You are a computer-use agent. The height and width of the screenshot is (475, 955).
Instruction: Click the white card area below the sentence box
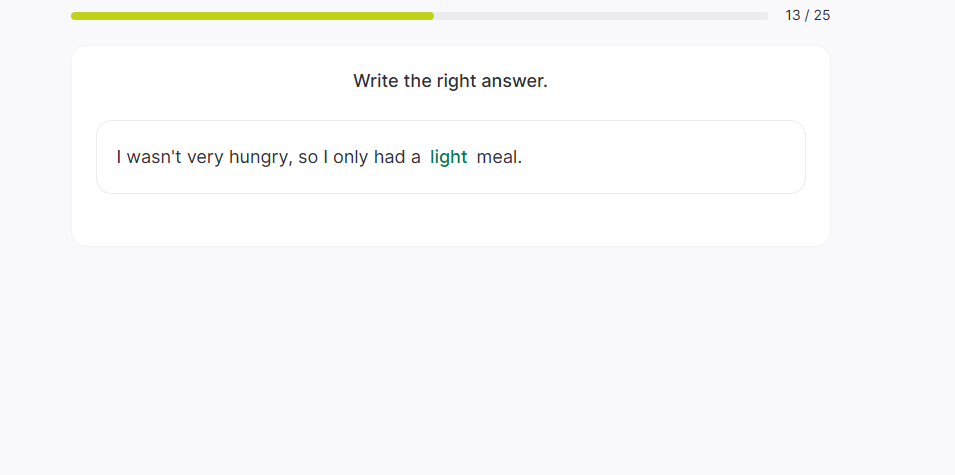pyautogui.click(x=450, y=219)
